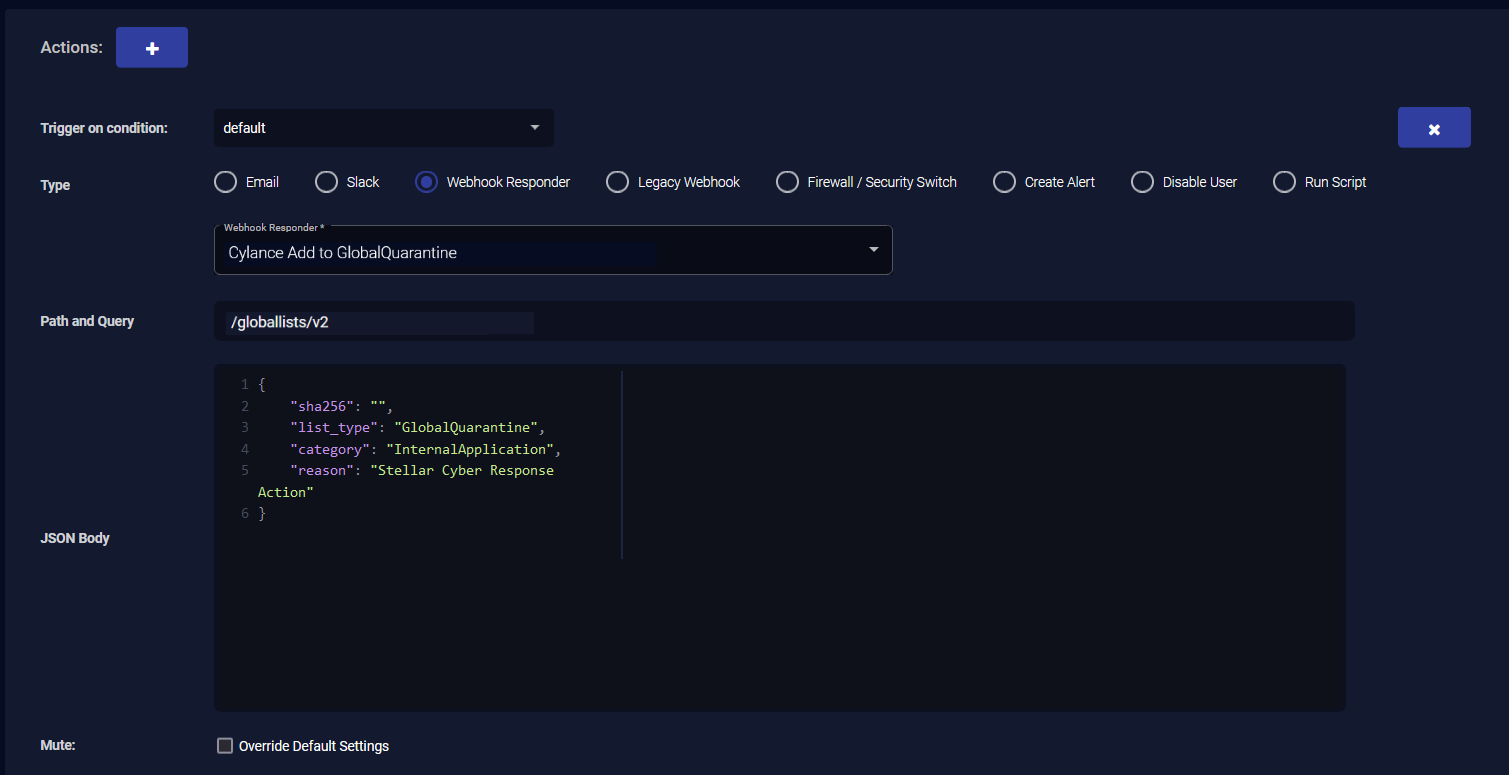
Task: Check Override Default Settings checkbox
Action: click(x=225, y=746)
